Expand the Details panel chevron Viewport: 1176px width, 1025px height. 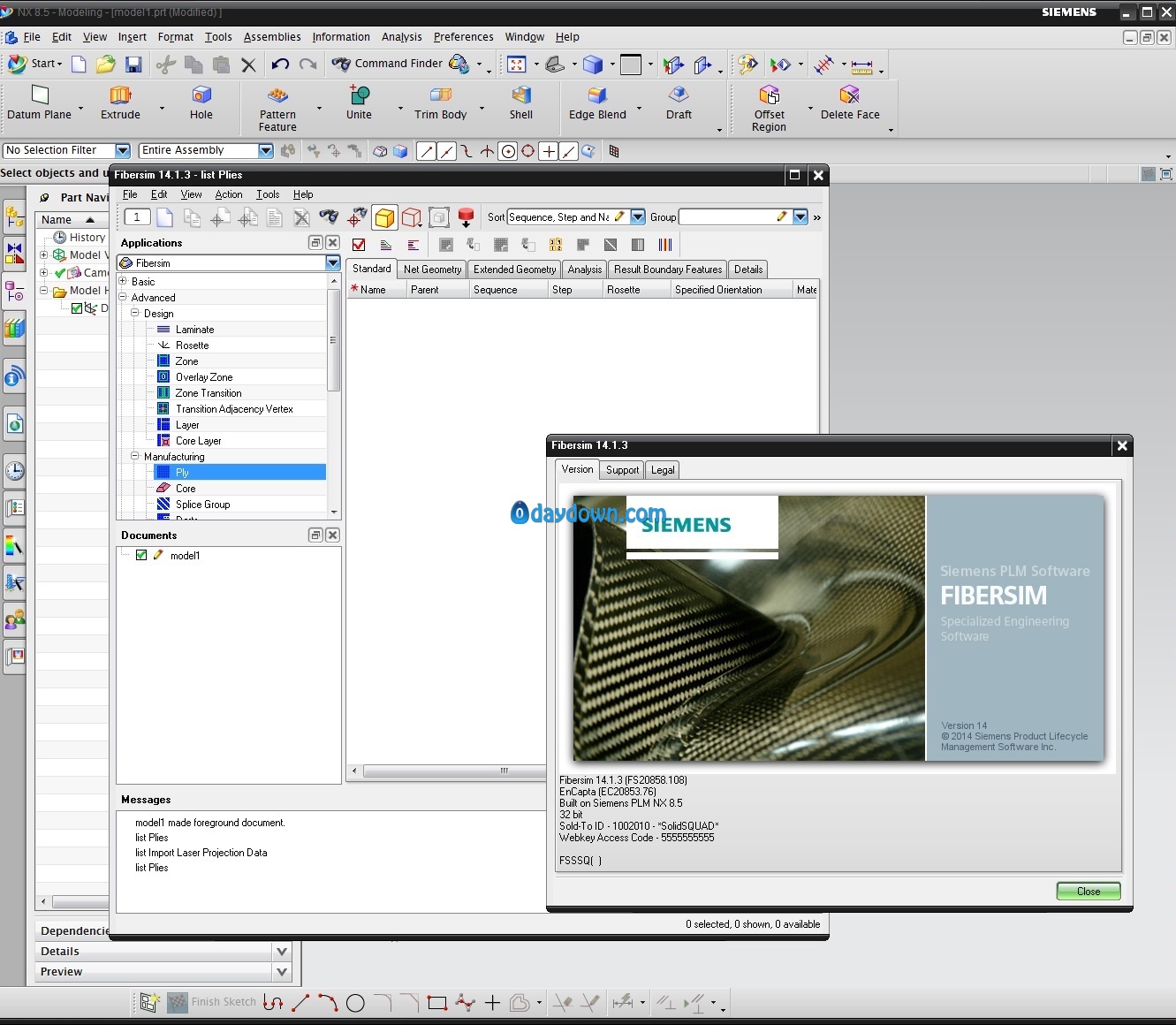tap(282, 952)
